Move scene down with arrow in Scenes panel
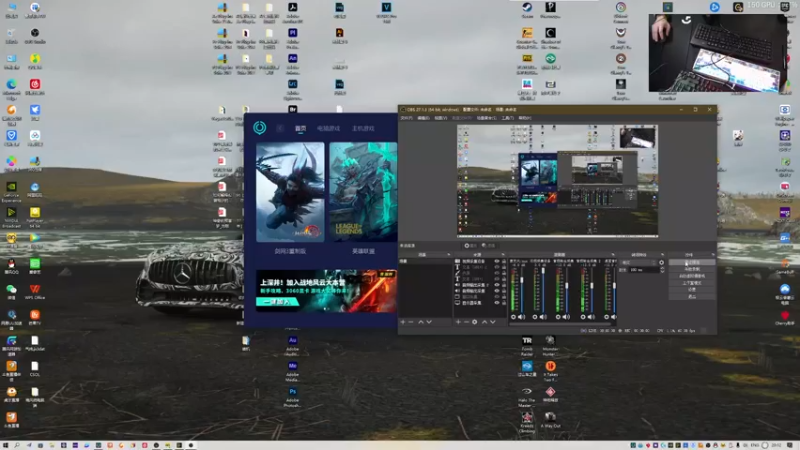This screenshot has height=450, width=800. point(429,322)
